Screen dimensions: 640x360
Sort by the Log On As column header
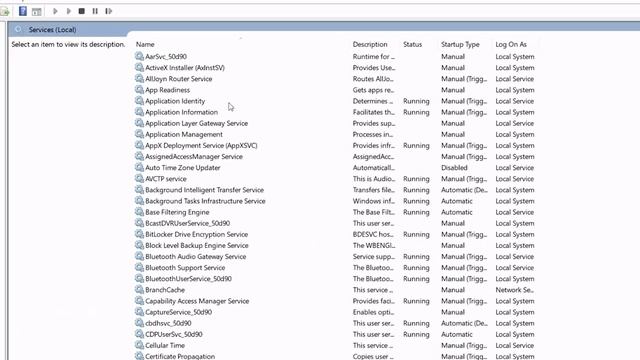511,44
